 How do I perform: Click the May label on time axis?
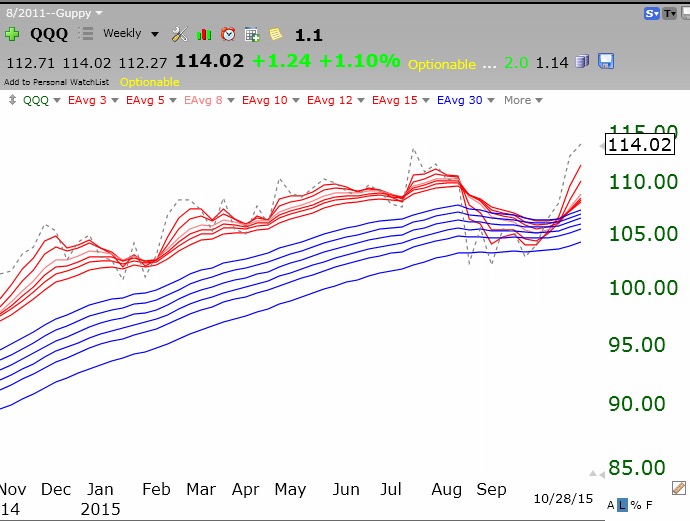(290, 490)
